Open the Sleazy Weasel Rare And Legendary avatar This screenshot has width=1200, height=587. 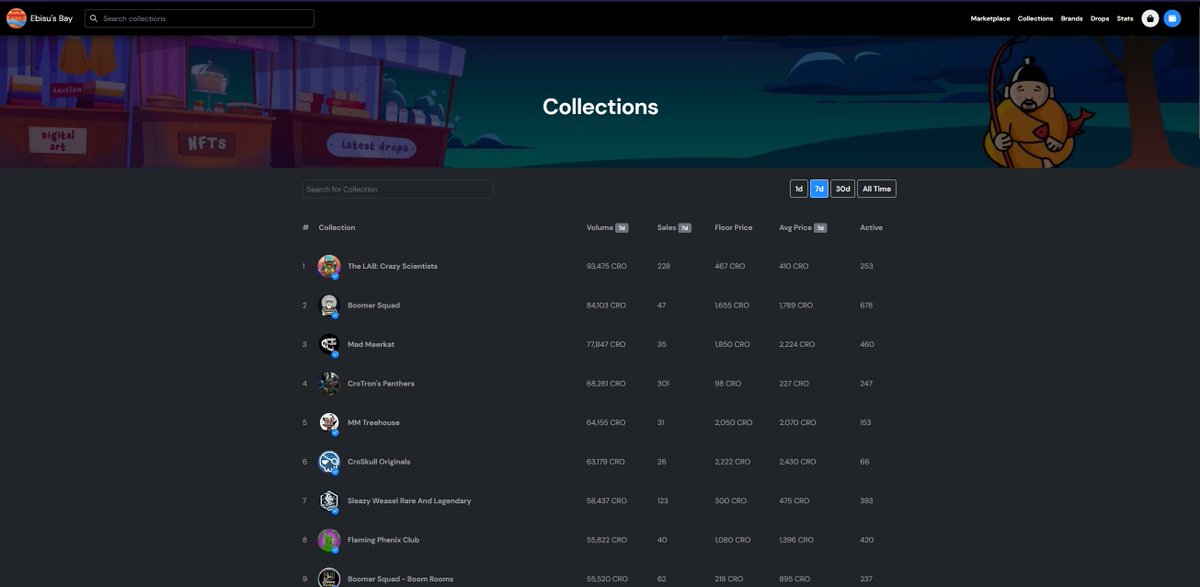coord(329,500)
